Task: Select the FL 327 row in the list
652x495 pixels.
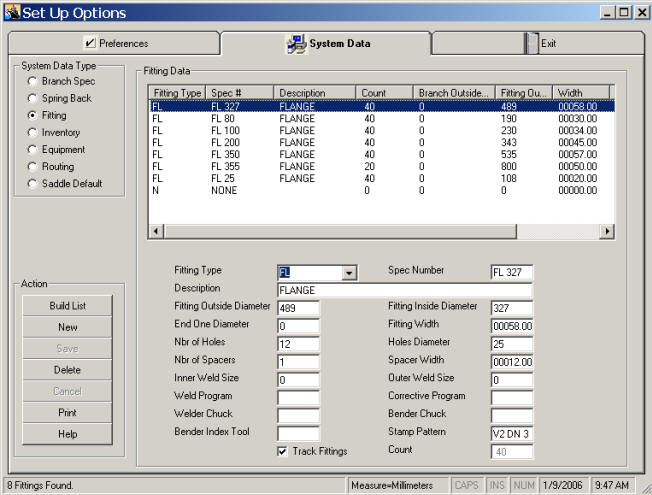Action: [x=382, y=106]
